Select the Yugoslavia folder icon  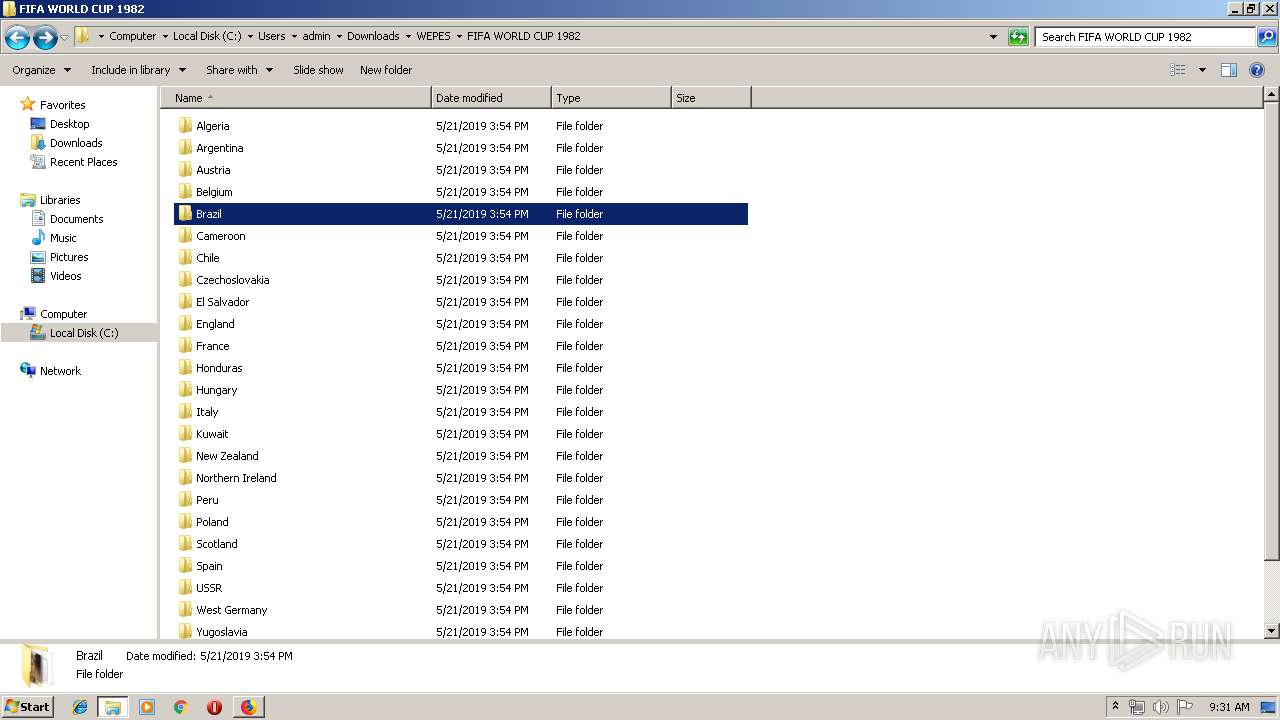(185, 631)
